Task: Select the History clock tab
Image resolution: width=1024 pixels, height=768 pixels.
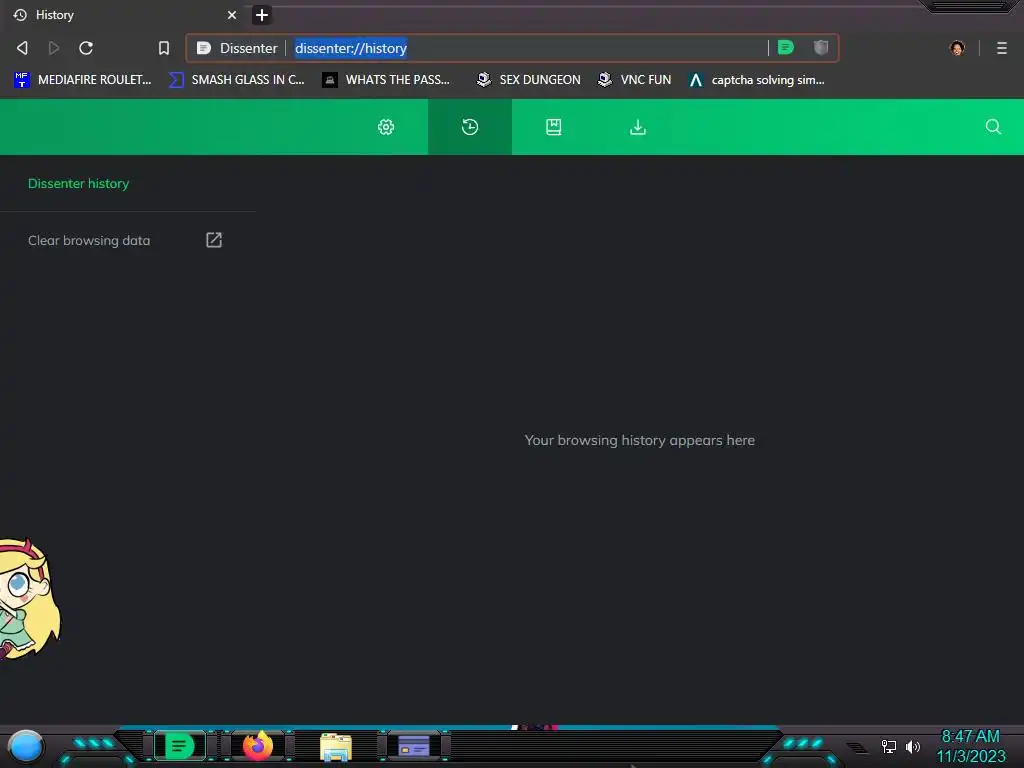Action: pyautogui.click(x=470, y=127)
